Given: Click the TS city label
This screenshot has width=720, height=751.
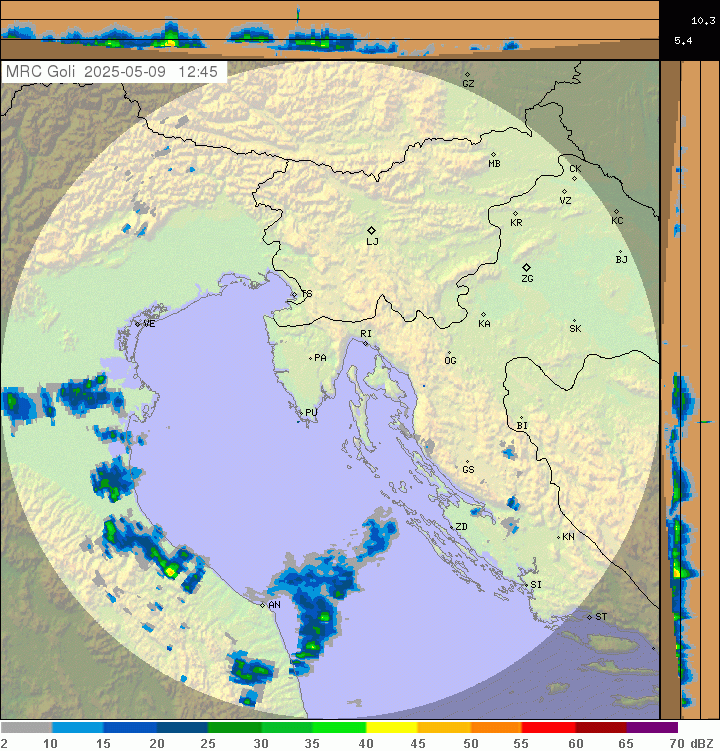Looking at the screenshot, I should (307, 294).
